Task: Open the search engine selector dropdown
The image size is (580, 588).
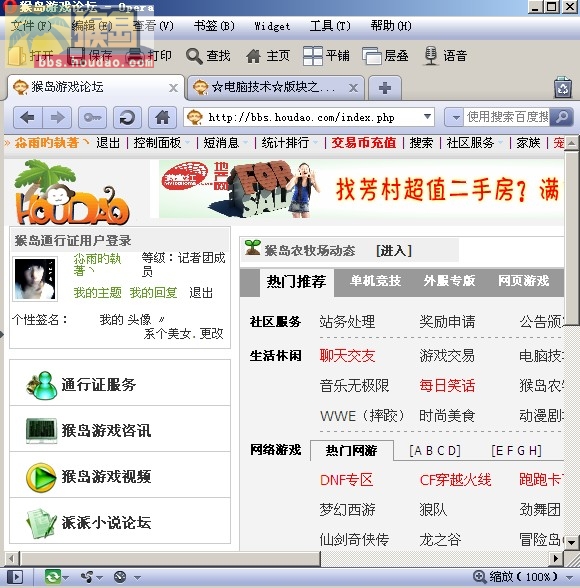Action: click(455, 117)
